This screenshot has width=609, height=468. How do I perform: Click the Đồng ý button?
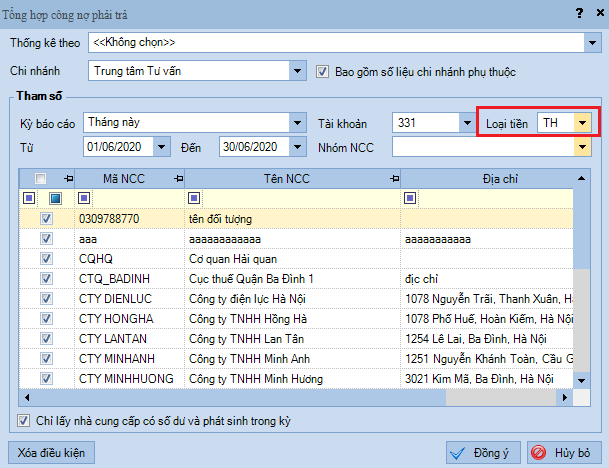480,452
